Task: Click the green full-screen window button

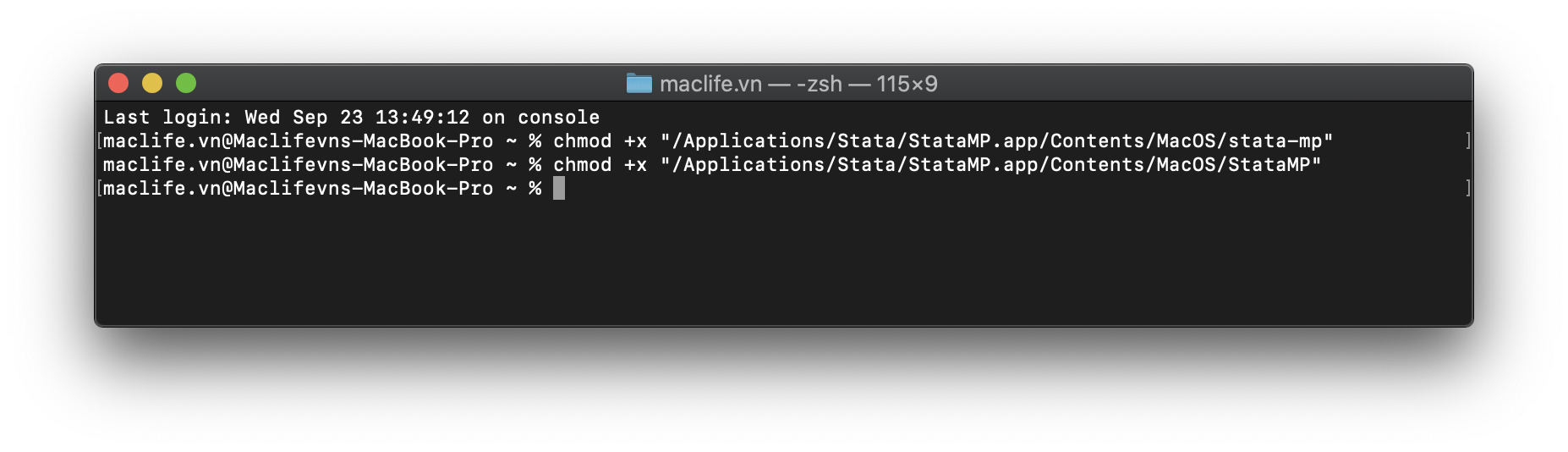Action: (x=186, y=83)
